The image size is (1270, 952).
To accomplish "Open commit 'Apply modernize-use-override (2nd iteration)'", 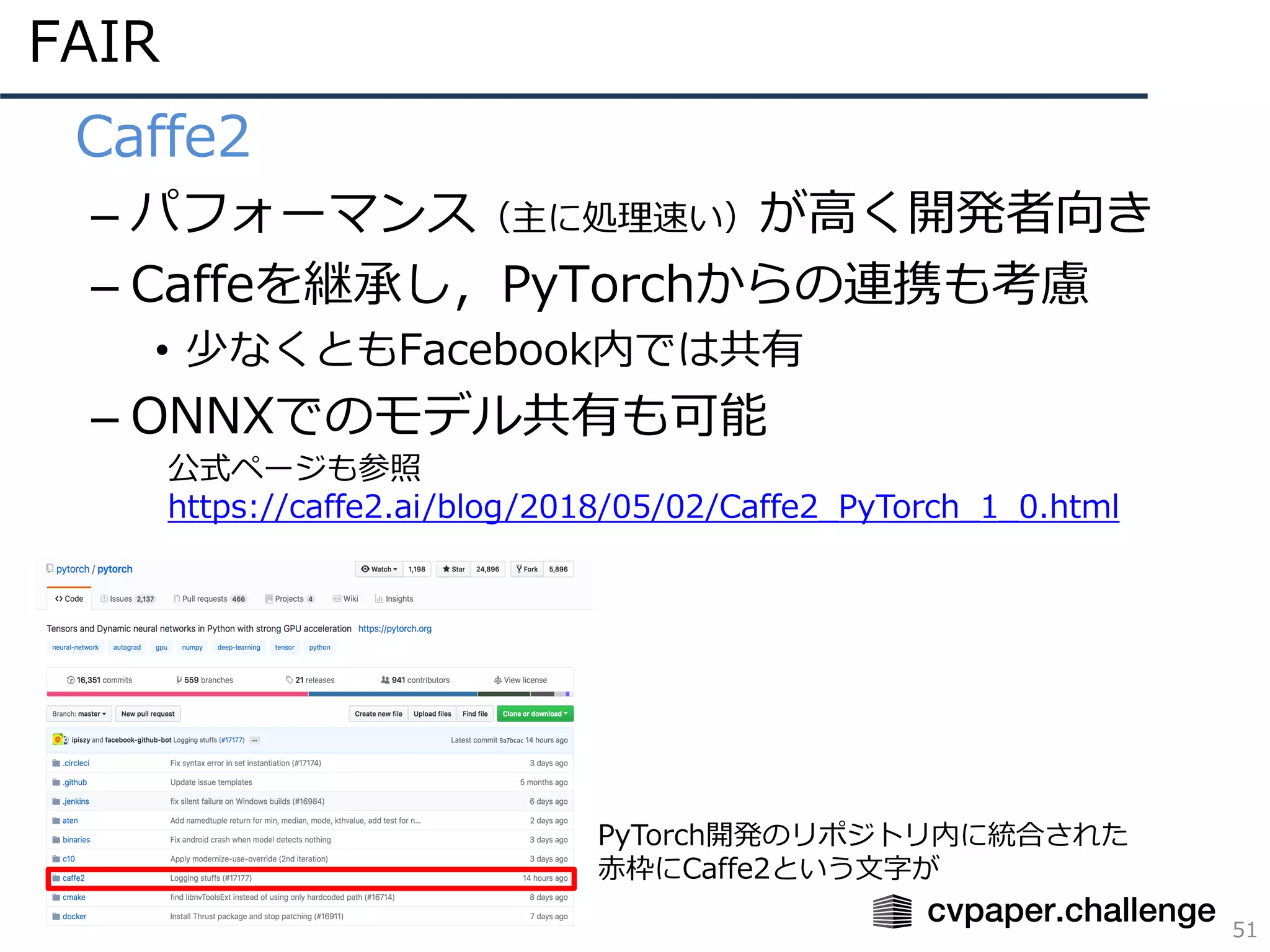I will point(249,859).
